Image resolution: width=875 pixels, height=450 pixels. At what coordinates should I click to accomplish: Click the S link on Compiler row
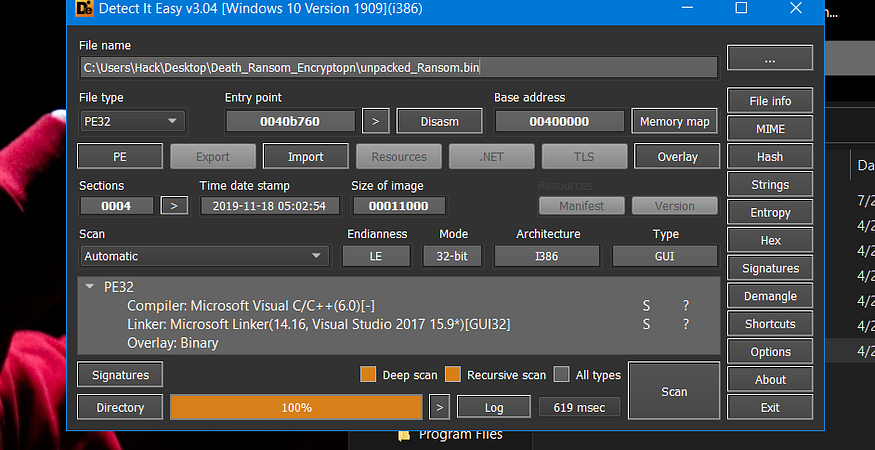[x=646, y=305]
